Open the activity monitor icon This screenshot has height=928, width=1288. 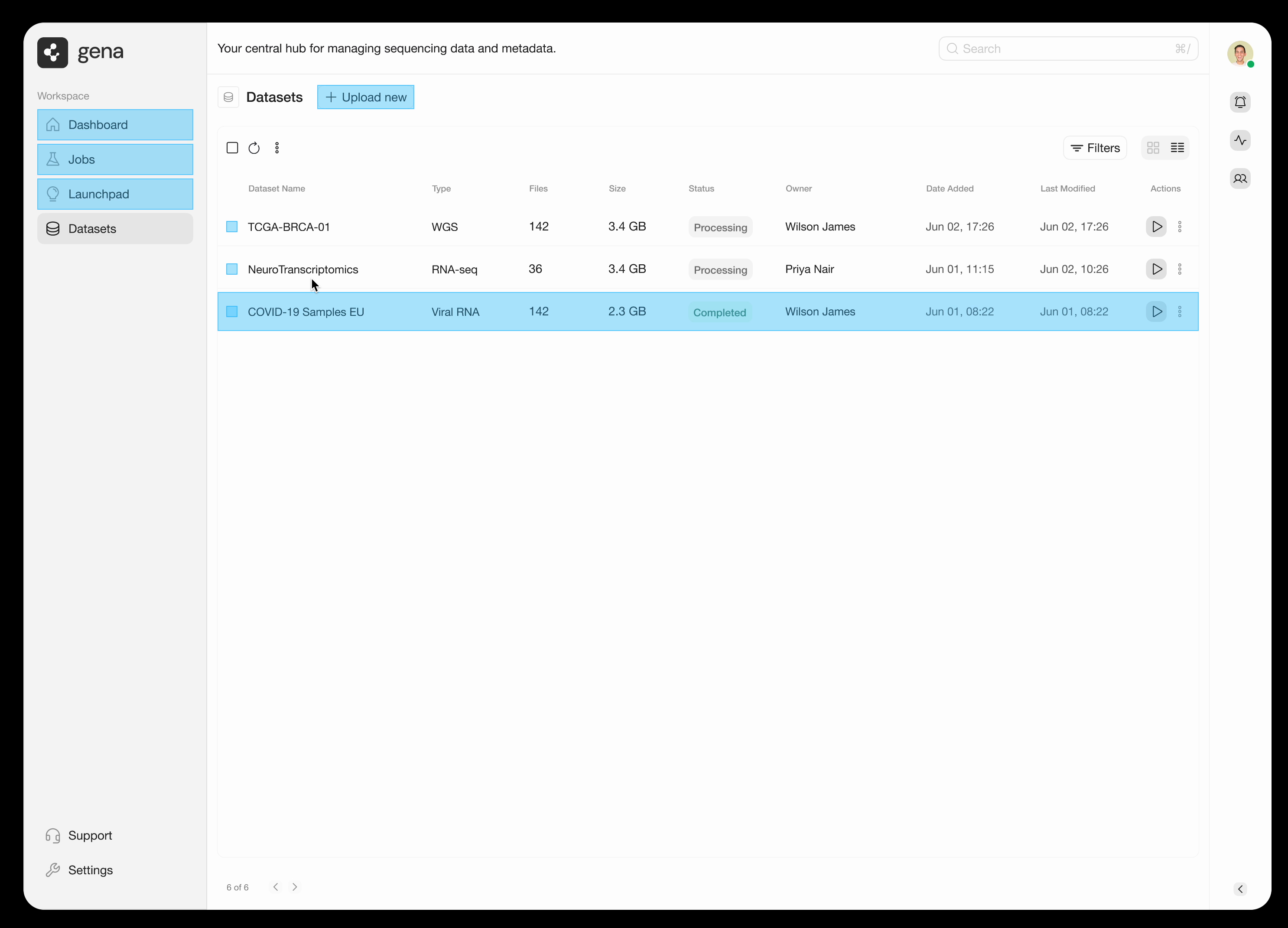click(1240, 140)
